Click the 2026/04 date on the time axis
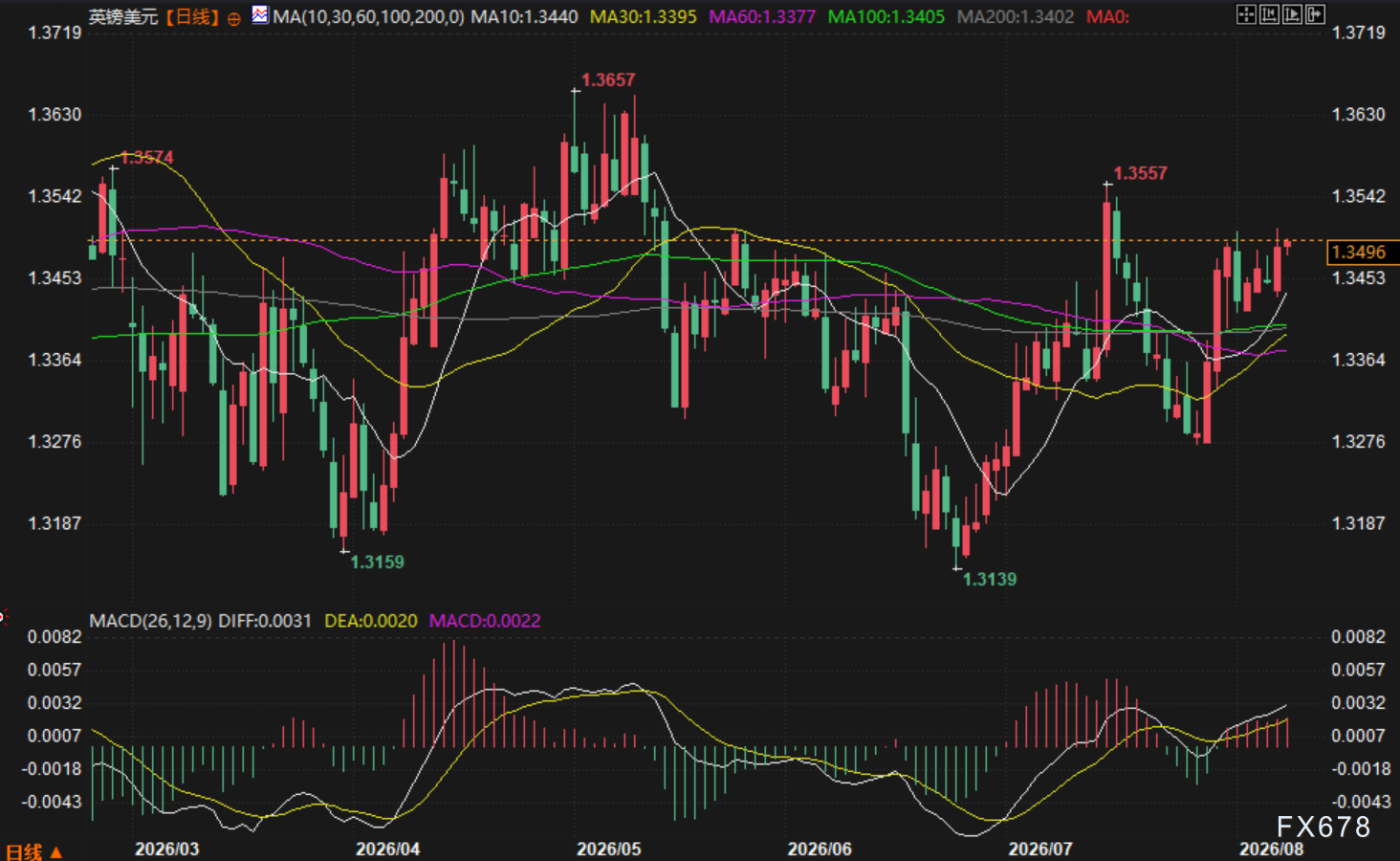Viewport: 1400px width, 861px height. point(388,850)
